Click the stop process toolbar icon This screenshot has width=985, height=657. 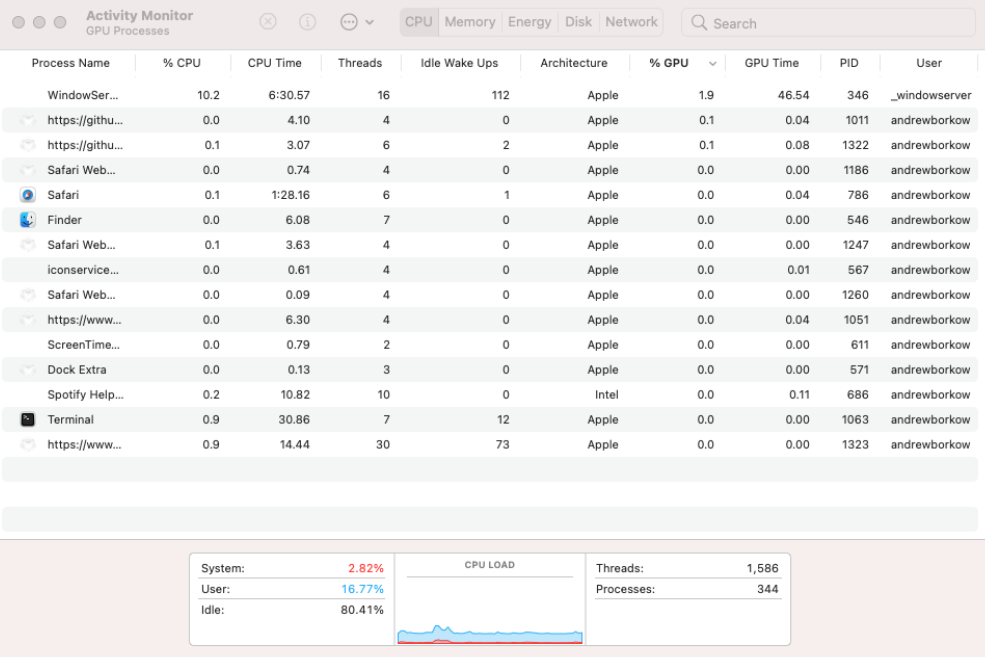pos(268,22)
